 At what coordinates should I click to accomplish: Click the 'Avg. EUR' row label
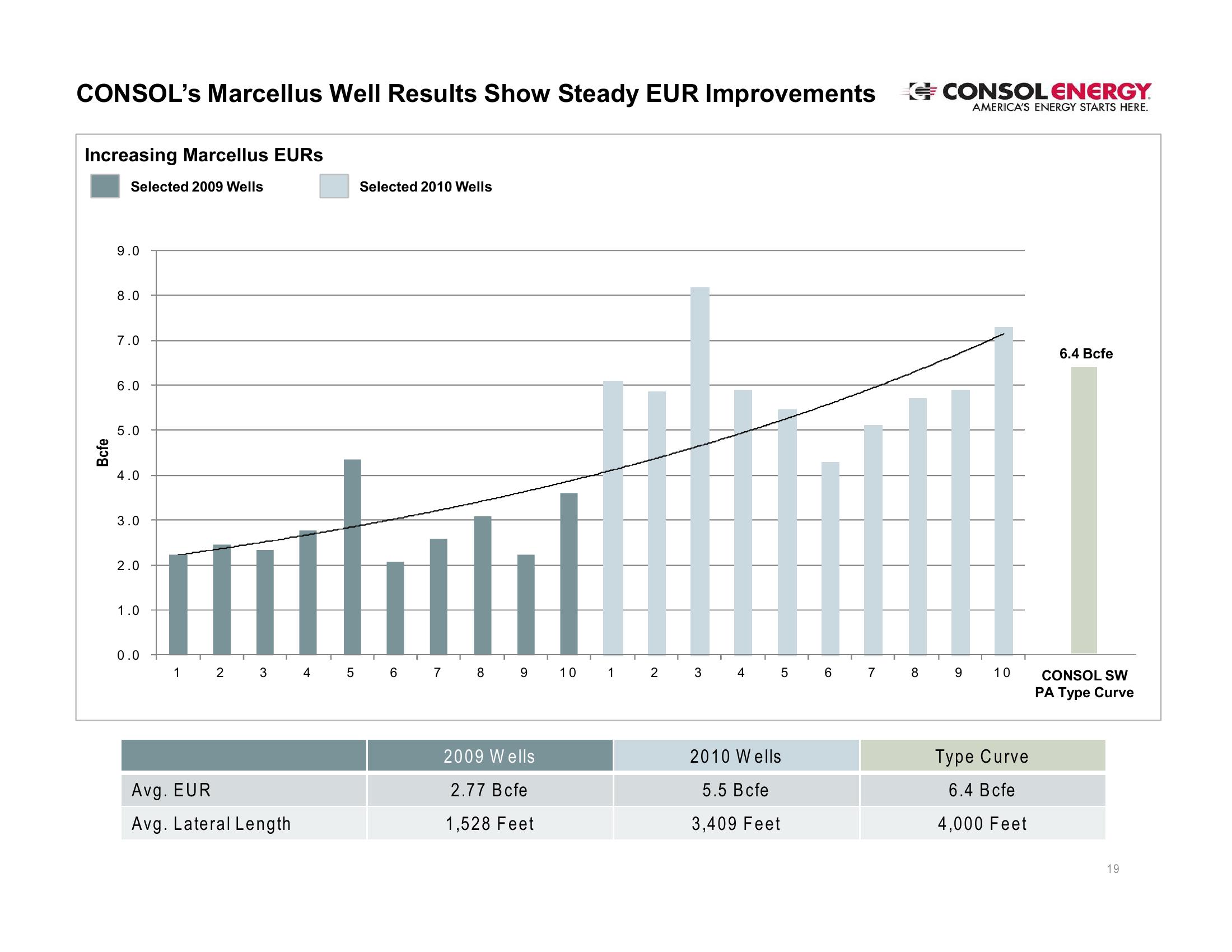coord(171,790)
